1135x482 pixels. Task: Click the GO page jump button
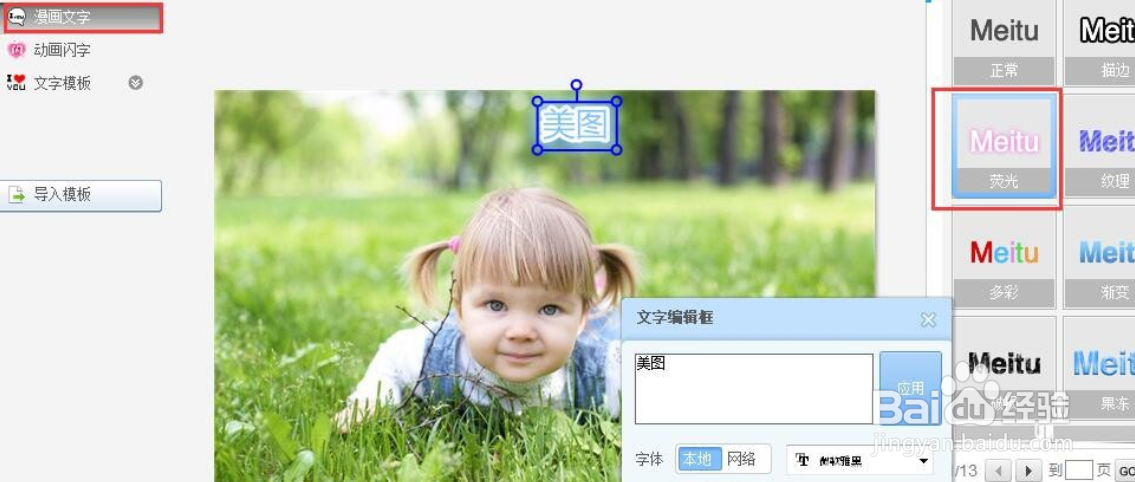pos(1126,470)
